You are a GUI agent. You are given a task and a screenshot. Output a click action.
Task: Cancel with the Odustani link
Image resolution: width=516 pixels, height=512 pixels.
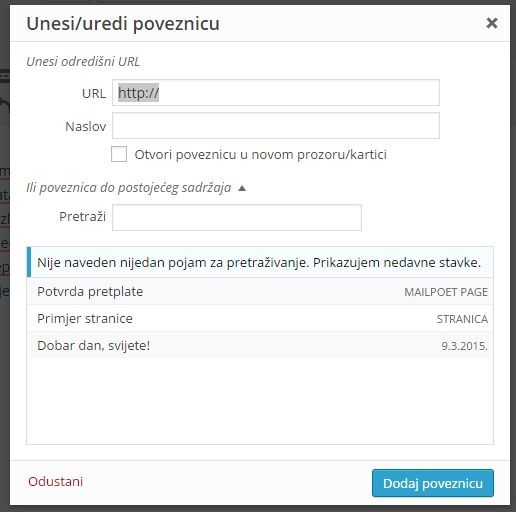(56, 482)
